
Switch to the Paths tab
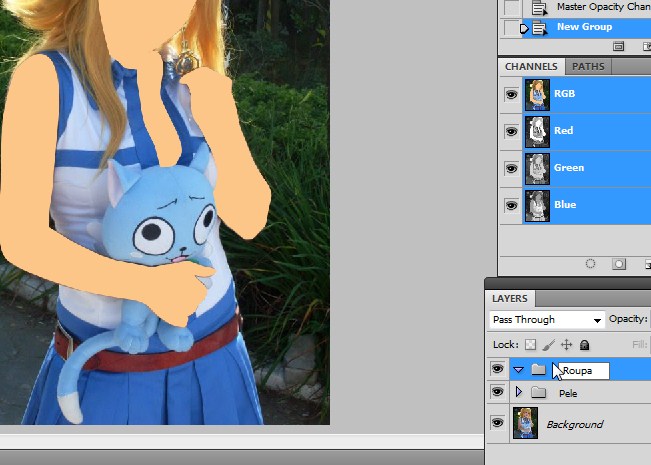[588, 66]
